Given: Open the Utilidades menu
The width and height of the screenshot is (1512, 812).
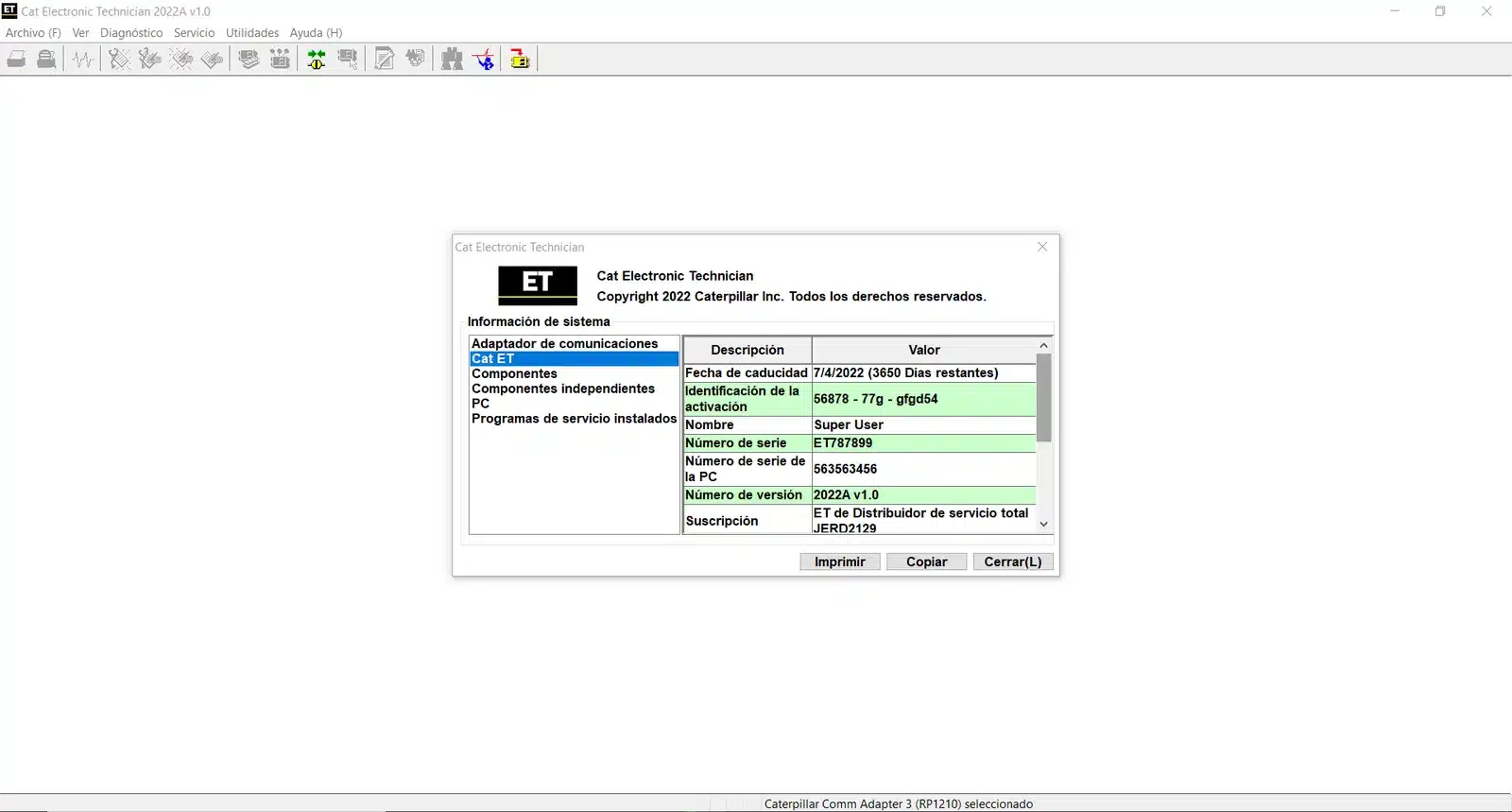Looking at the screenshot, I should click(252, 33).
